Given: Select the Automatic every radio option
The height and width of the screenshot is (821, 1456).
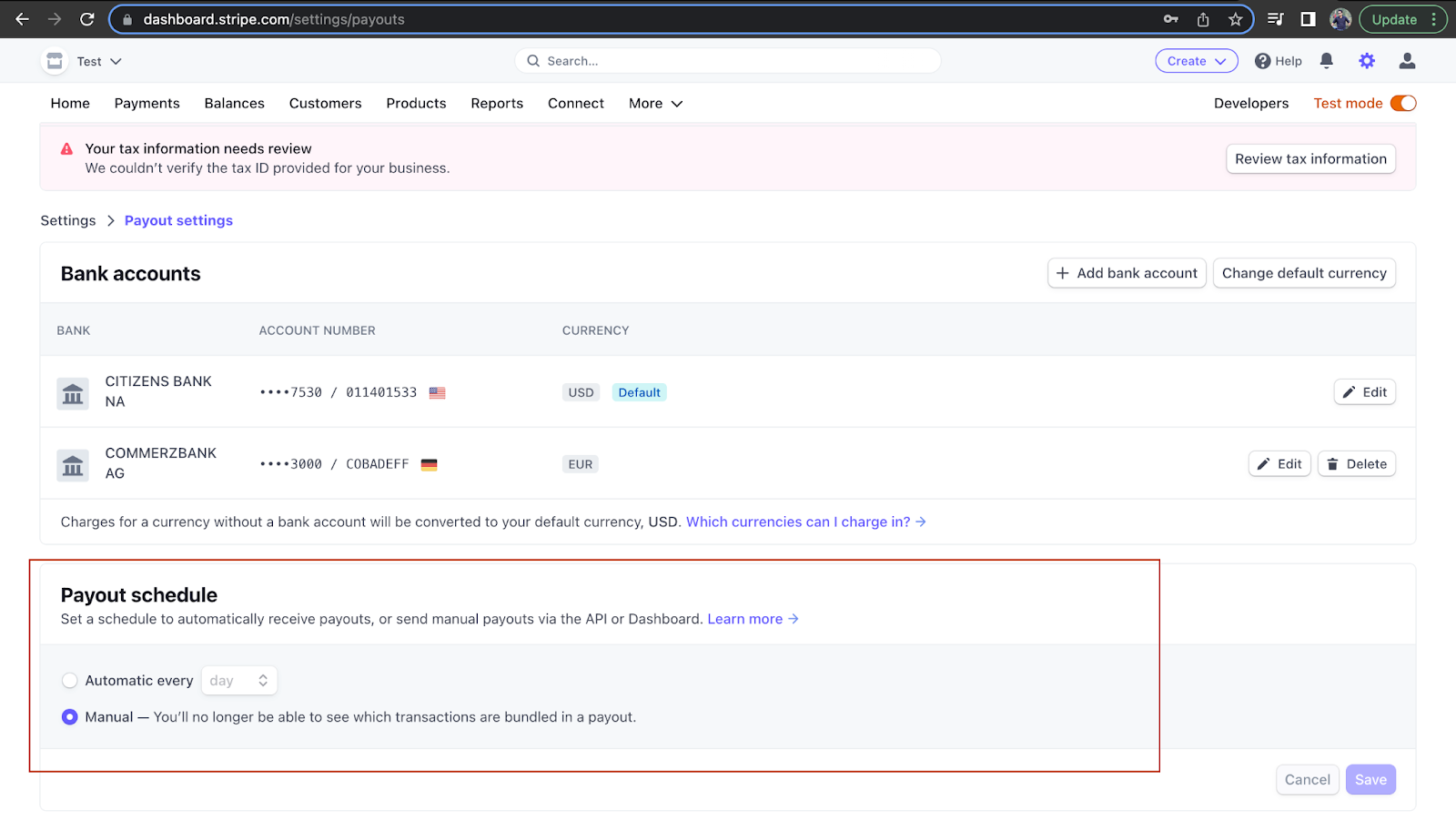Looking at the screenshot, I should pyautogui.click(x=69, y=681).
